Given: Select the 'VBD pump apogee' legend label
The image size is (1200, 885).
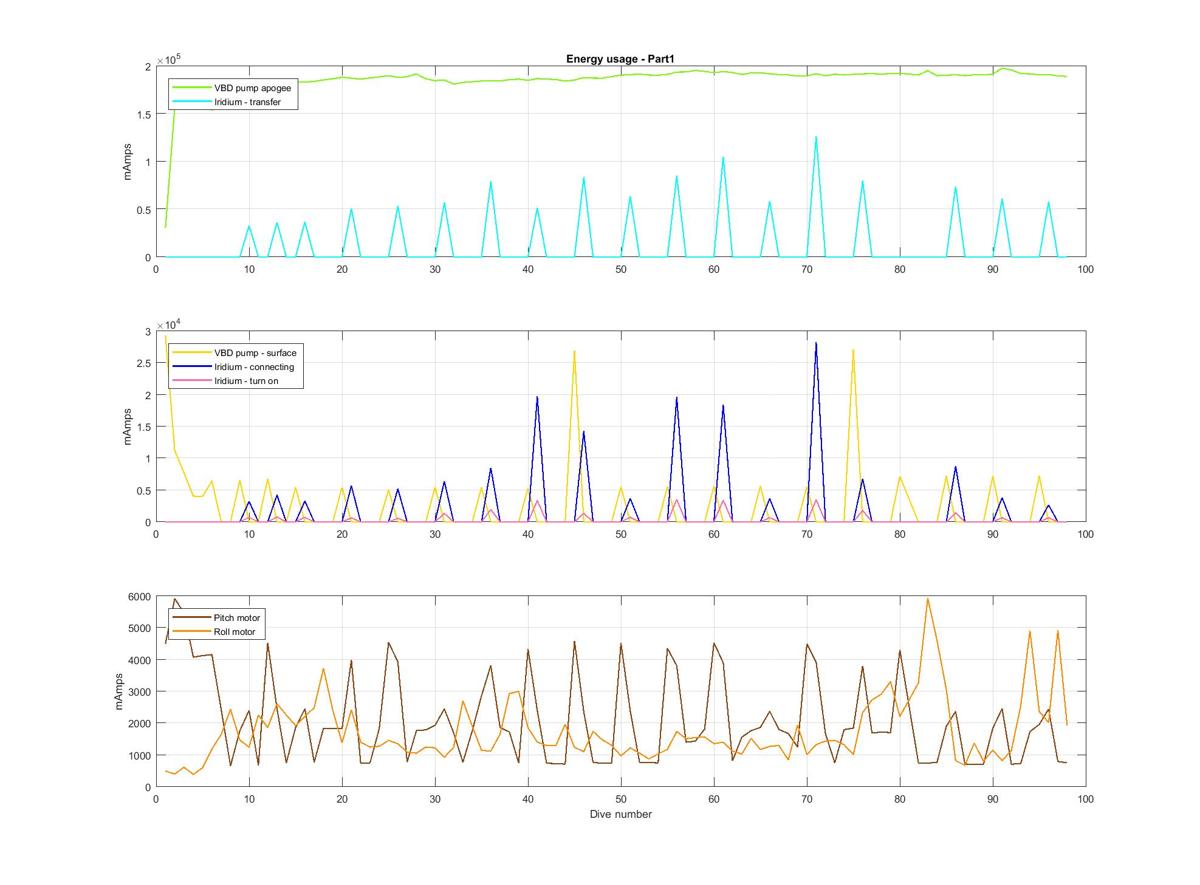Looking at the screenshot, I should coord(251,88).
